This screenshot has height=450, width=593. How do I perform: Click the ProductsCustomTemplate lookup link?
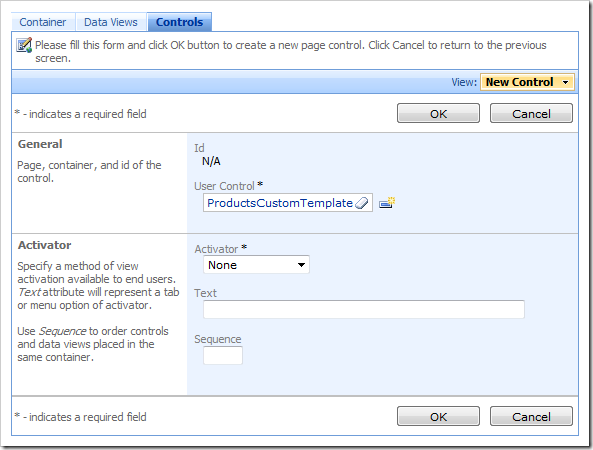280,203
